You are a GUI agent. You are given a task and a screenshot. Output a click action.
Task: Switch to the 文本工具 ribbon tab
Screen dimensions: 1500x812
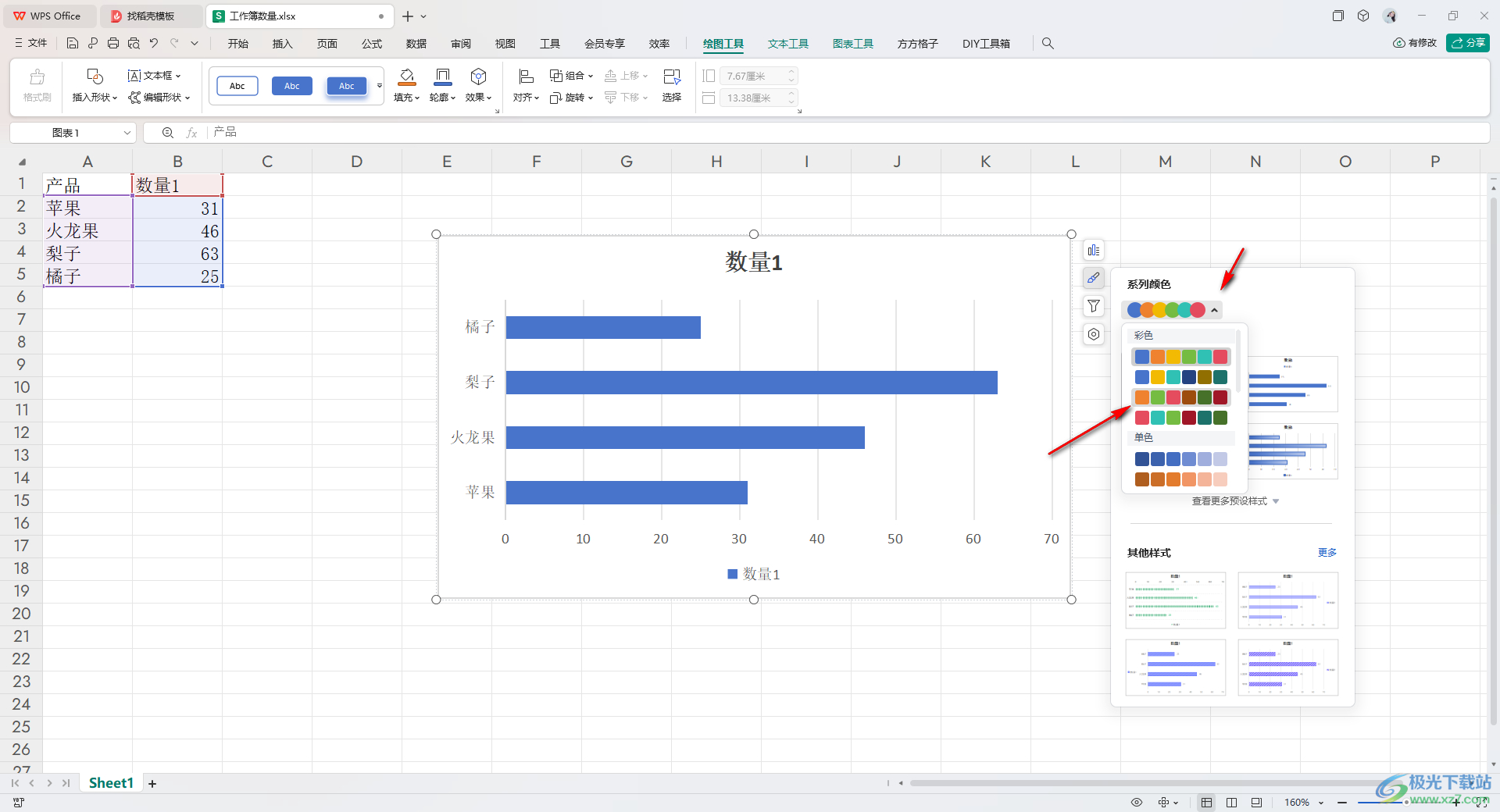tap(787, 44)
